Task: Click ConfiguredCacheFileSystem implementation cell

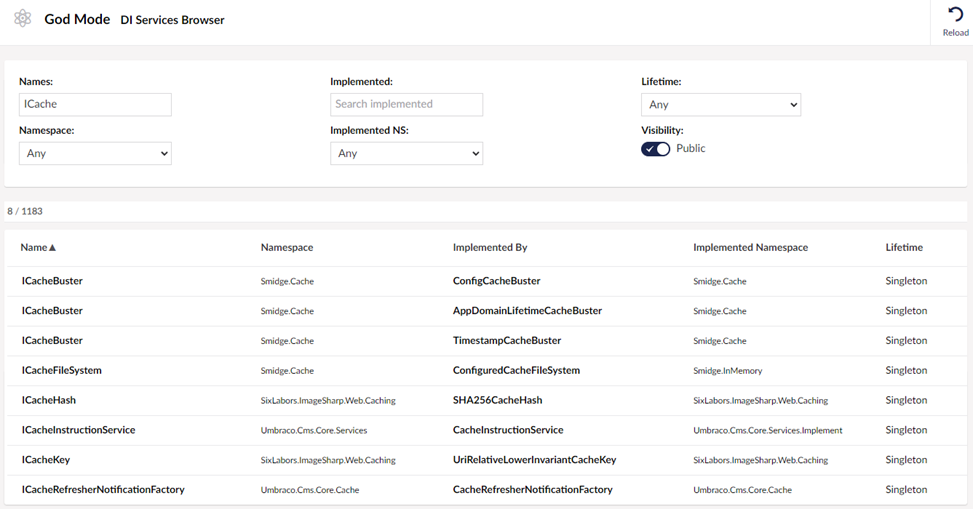Action: (x=516, y=371)
